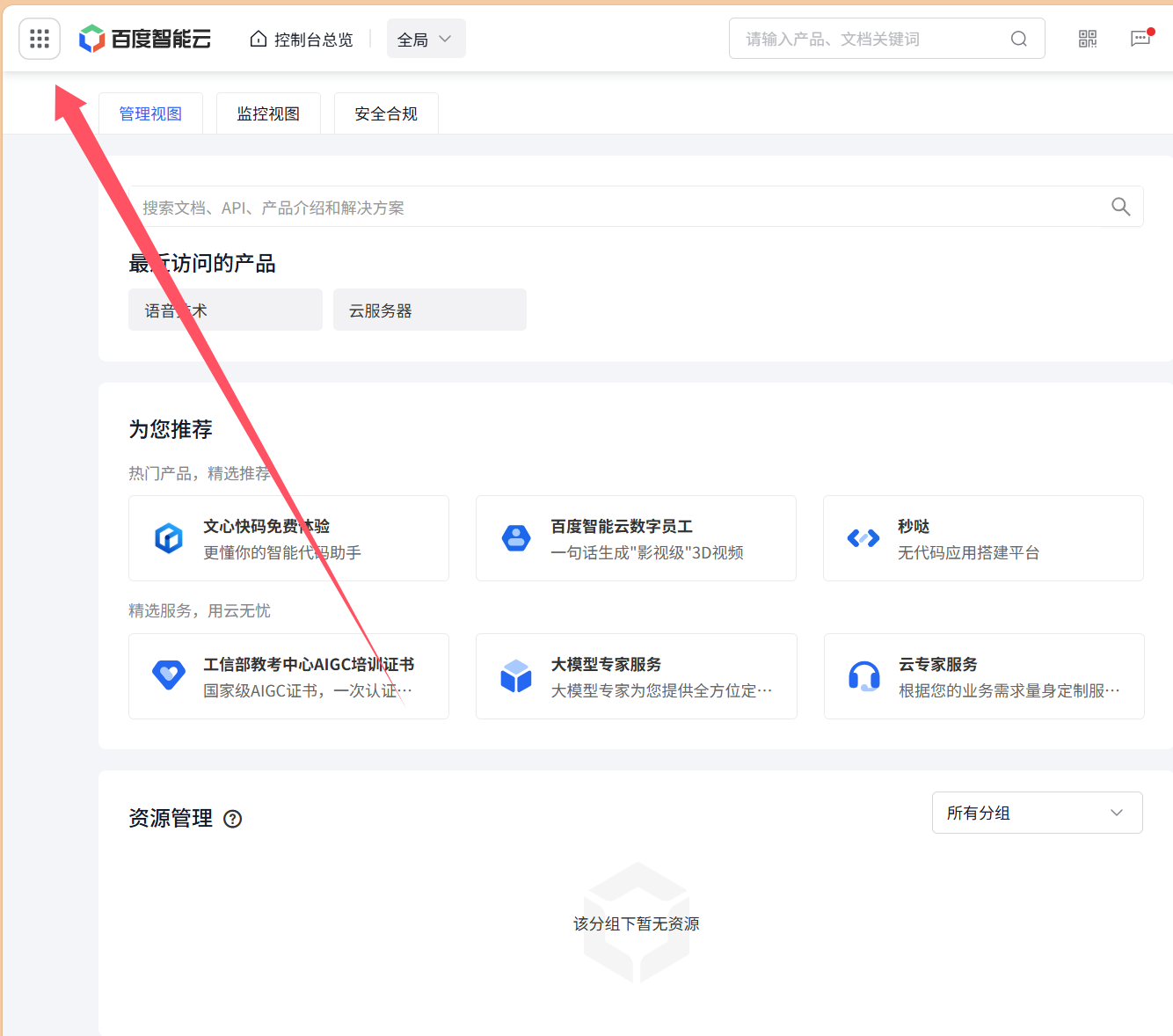The image size is (1173, 1036).
Task: Focus the header product keyword search field
Action: 887,39
